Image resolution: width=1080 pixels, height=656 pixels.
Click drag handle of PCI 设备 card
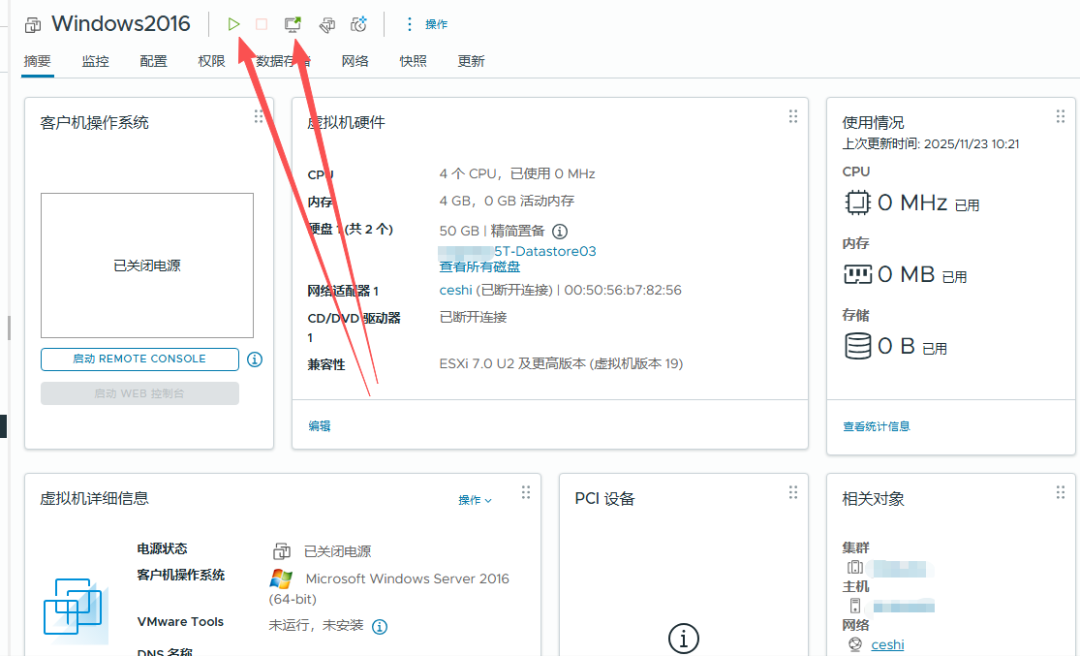coord(793,492)
